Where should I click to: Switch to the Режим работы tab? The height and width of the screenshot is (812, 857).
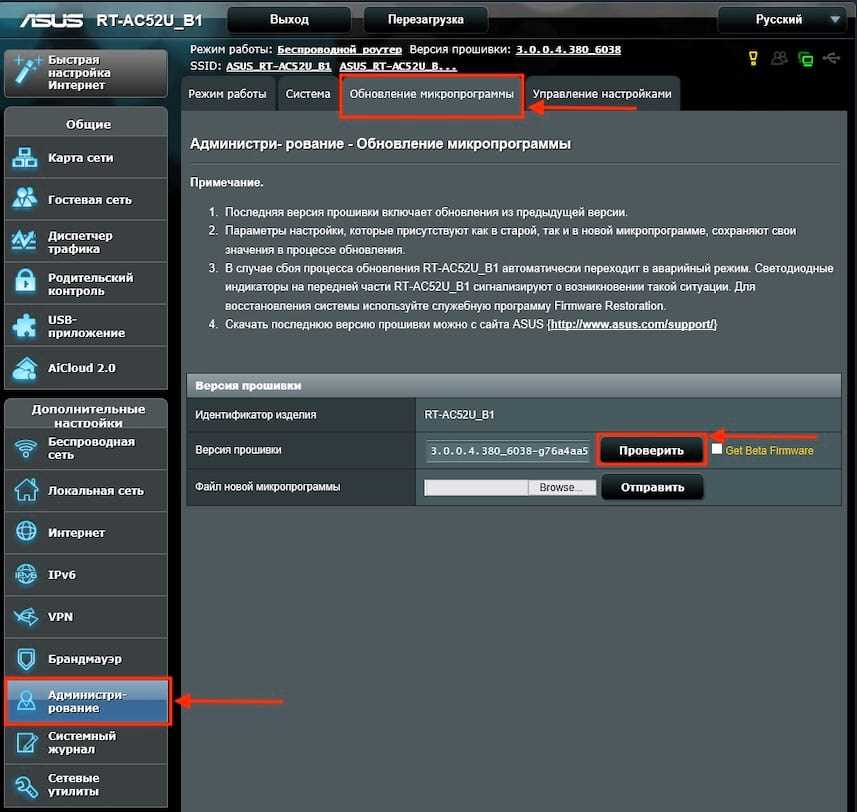227,94
